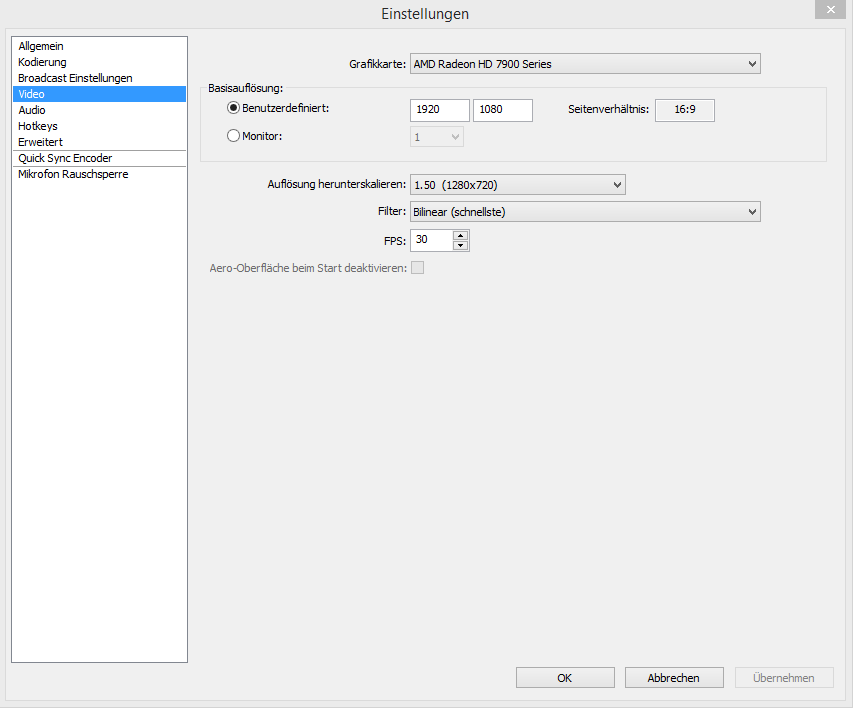Open the Filter dropdown list
This screenshot has width=853, height=708.
(585, 212)
